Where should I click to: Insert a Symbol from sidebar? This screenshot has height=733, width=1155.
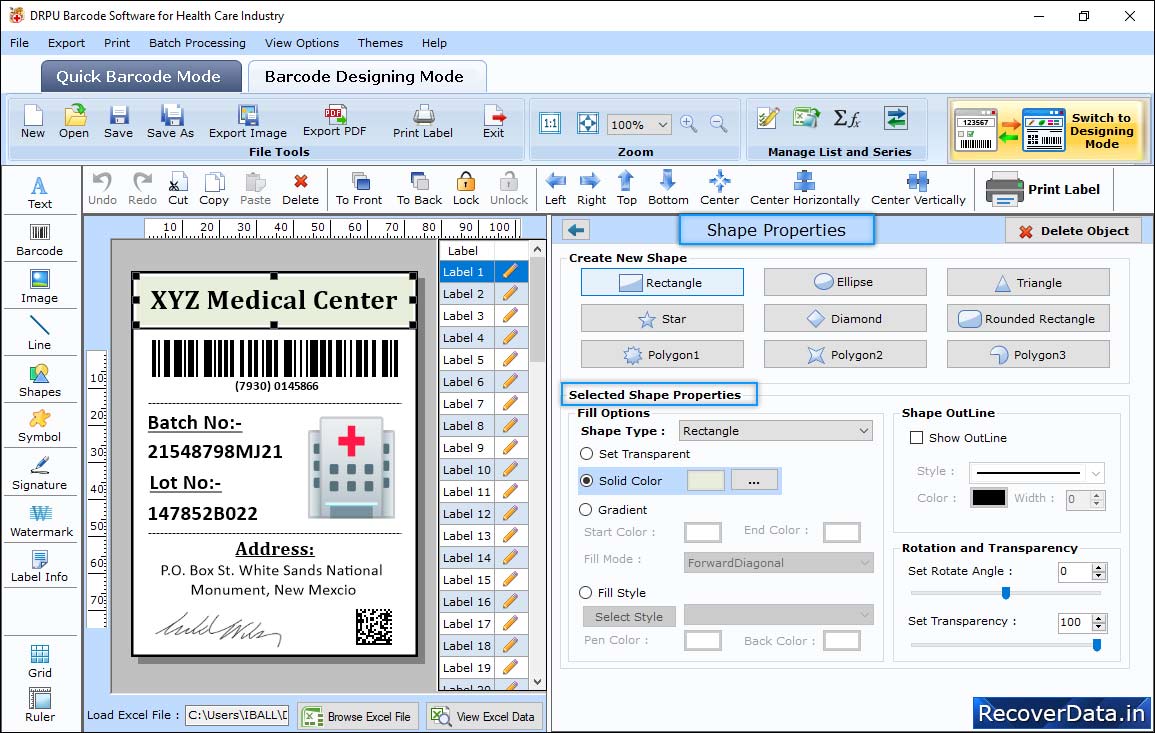point(40,426)
